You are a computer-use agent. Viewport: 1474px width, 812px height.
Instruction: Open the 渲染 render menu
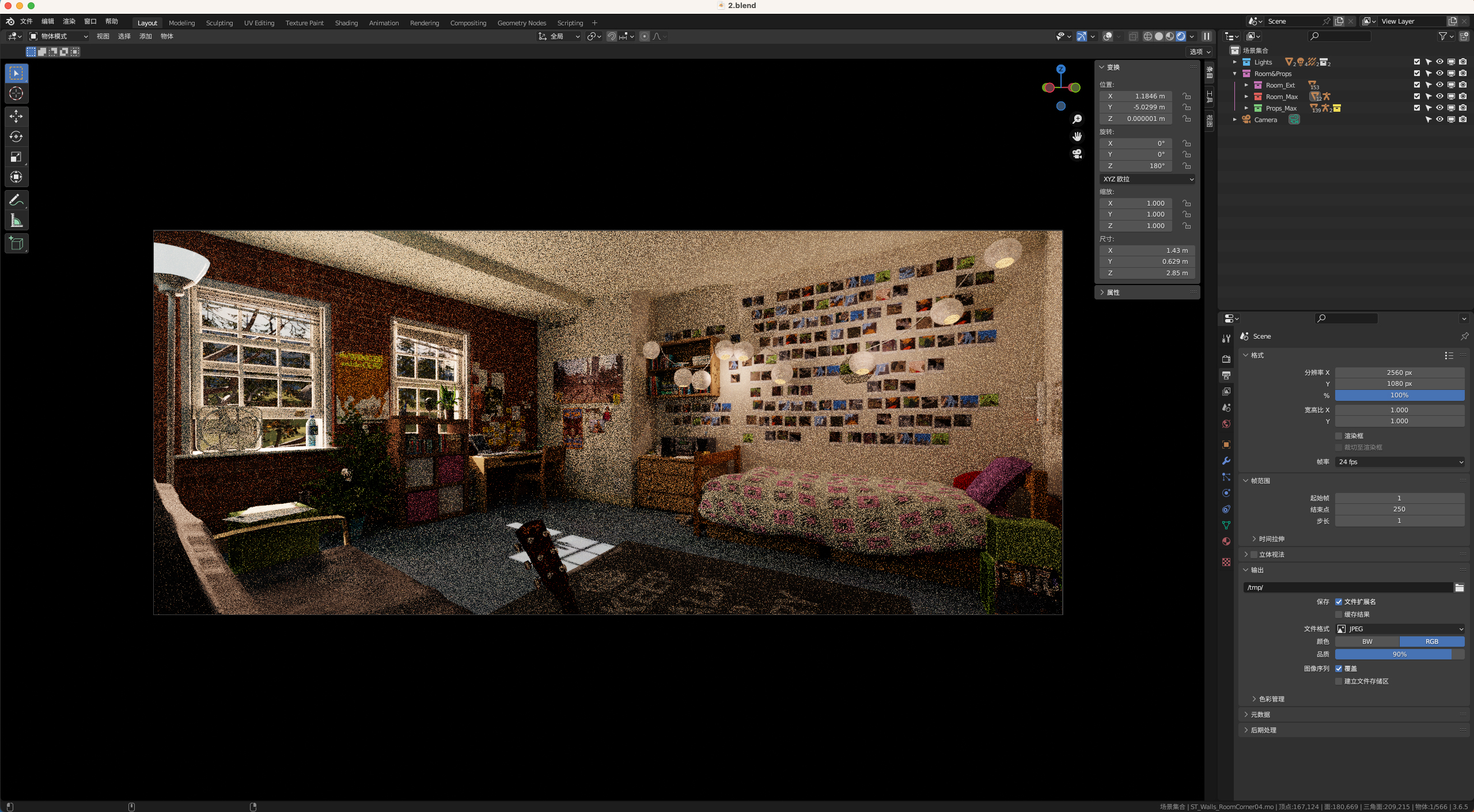pyautogui.click(x=69, y=21)
